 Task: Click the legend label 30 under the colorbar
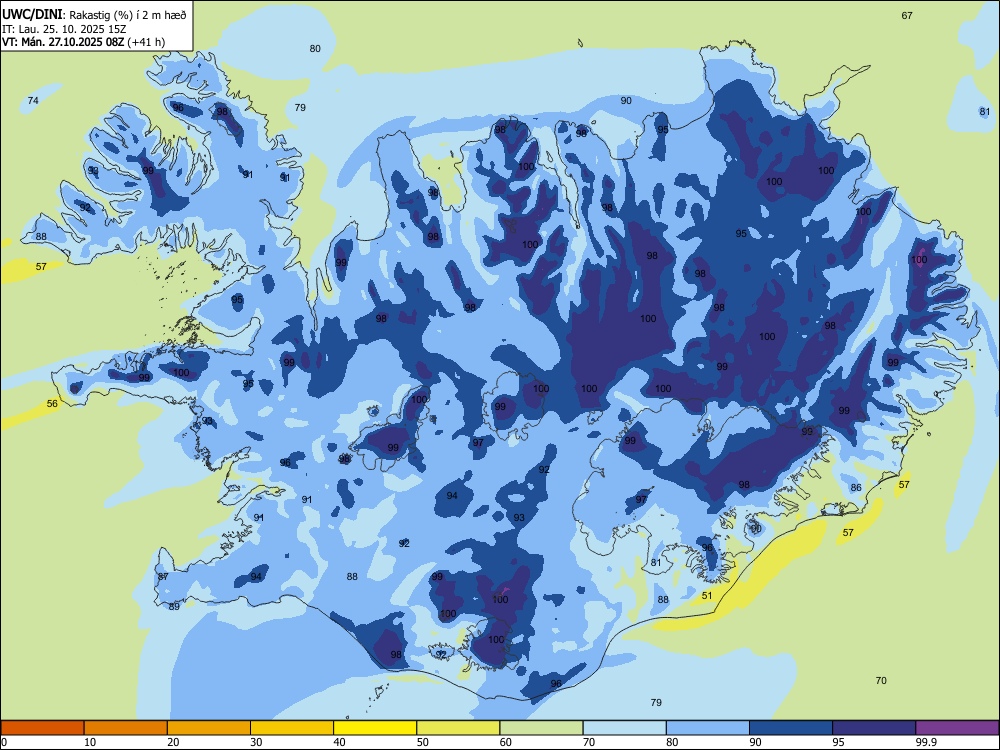tap(256, 742)
